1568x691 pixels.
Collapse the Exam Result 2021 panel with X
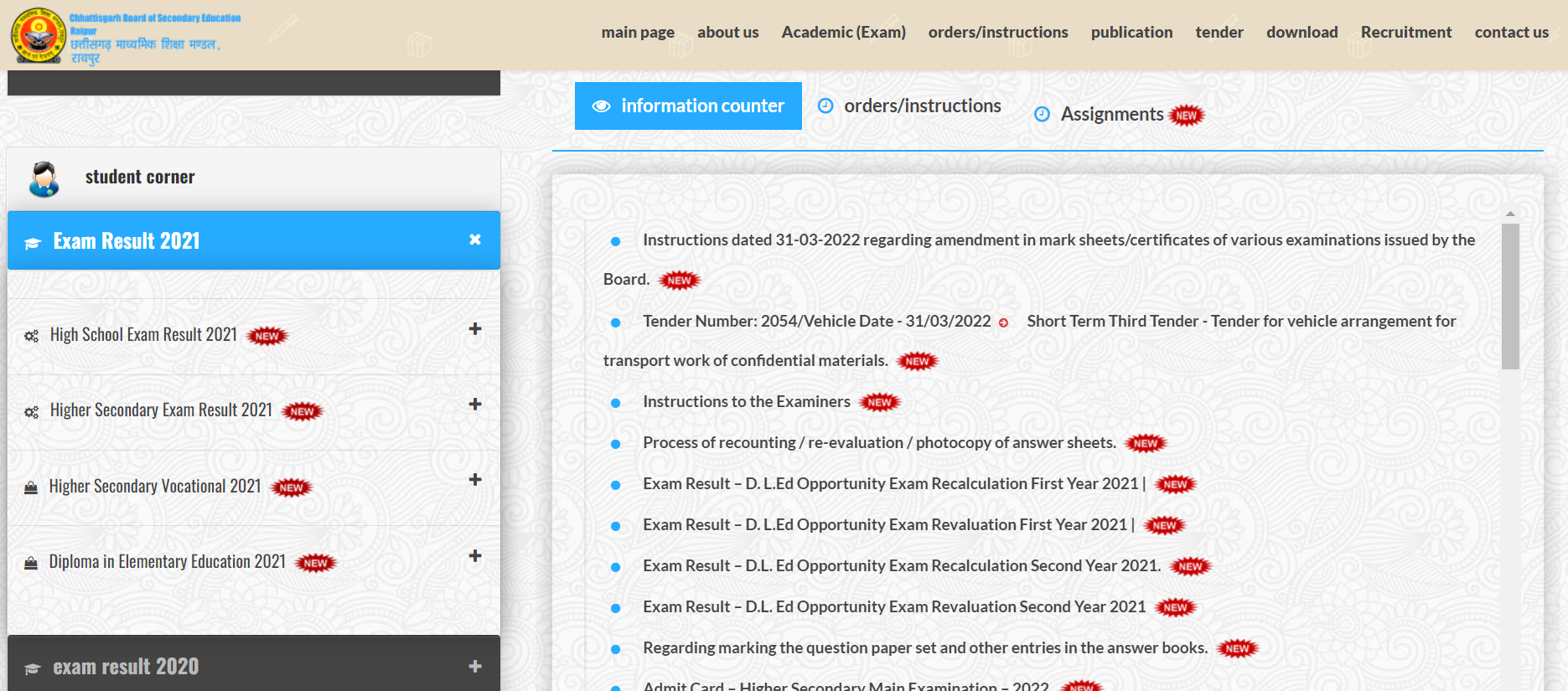coord(475,240)
